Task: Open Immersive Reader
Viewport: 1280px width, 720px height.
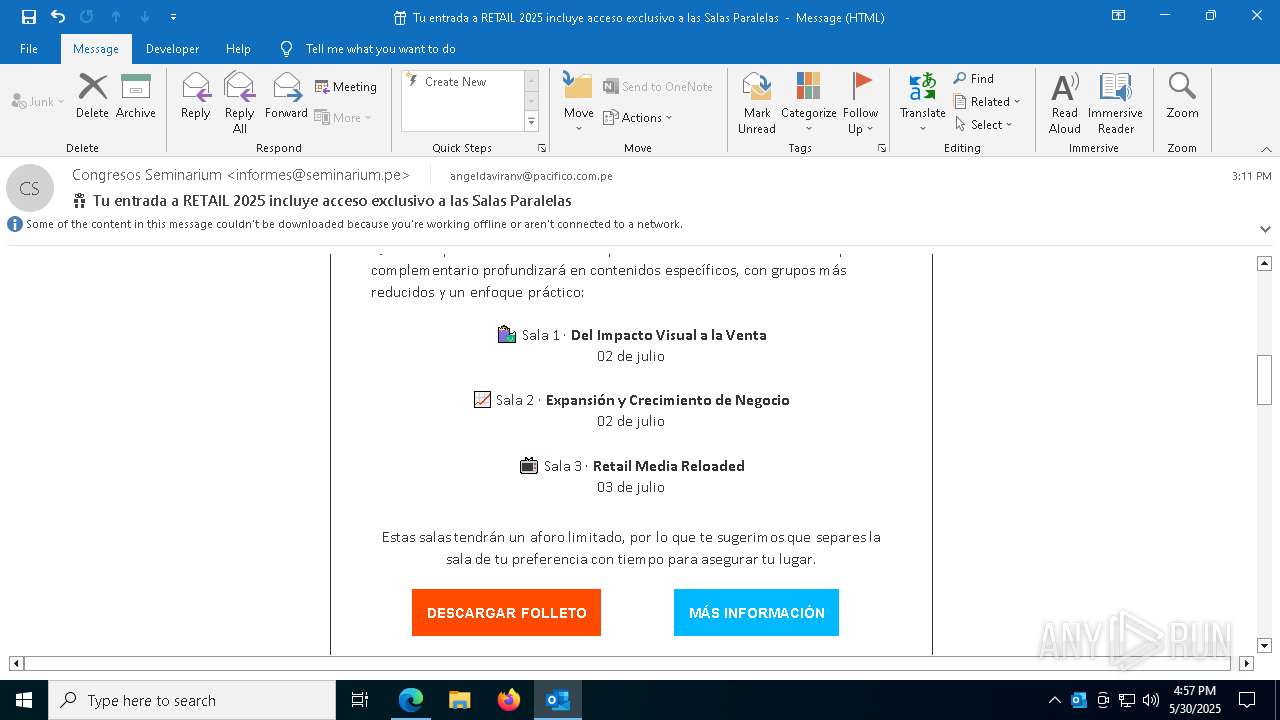Action: tap(1115, 103)
